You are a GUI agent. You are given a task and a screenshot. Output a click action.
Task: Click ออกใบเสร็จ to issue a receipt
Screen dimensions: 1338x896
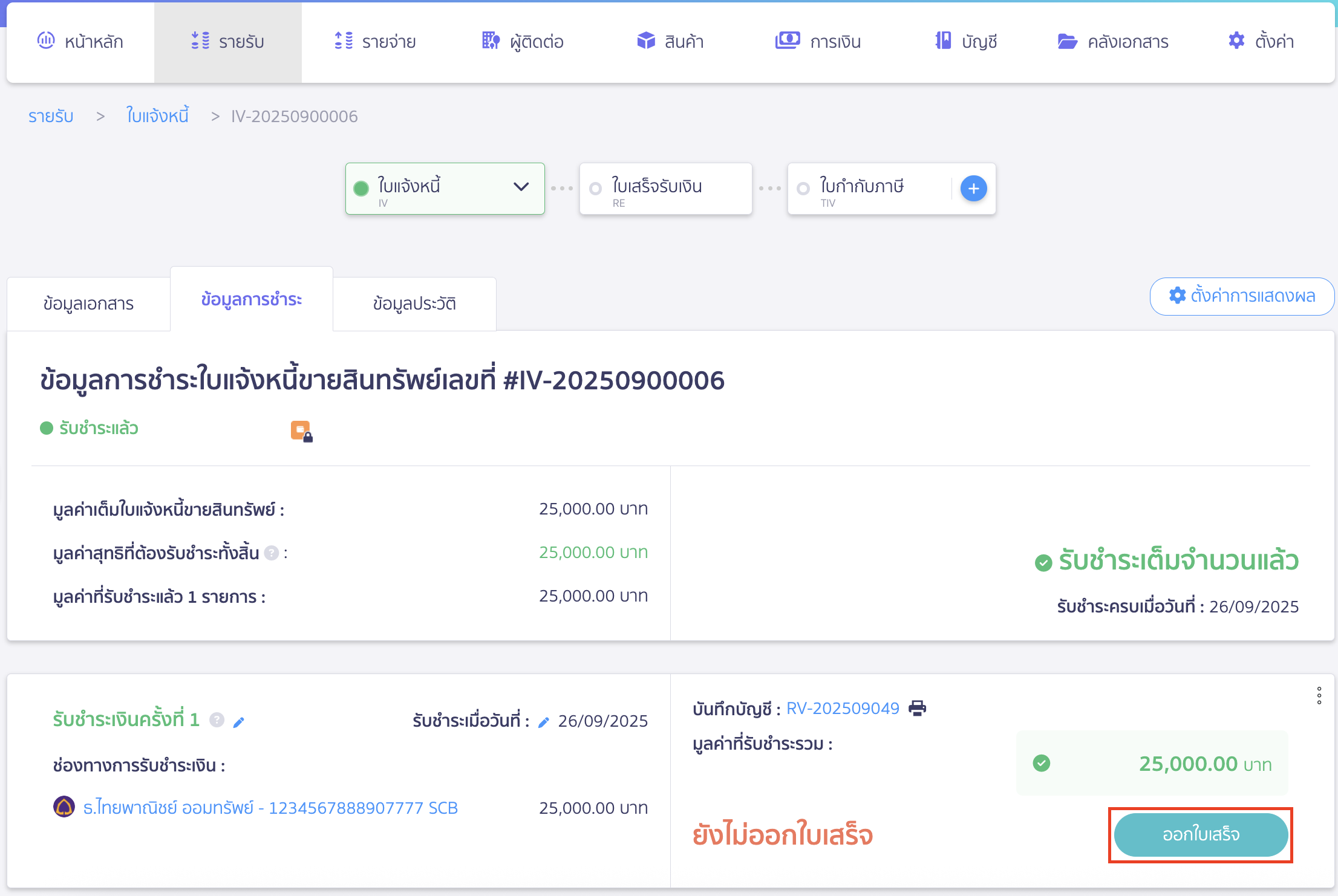[x=1200, y=834]
